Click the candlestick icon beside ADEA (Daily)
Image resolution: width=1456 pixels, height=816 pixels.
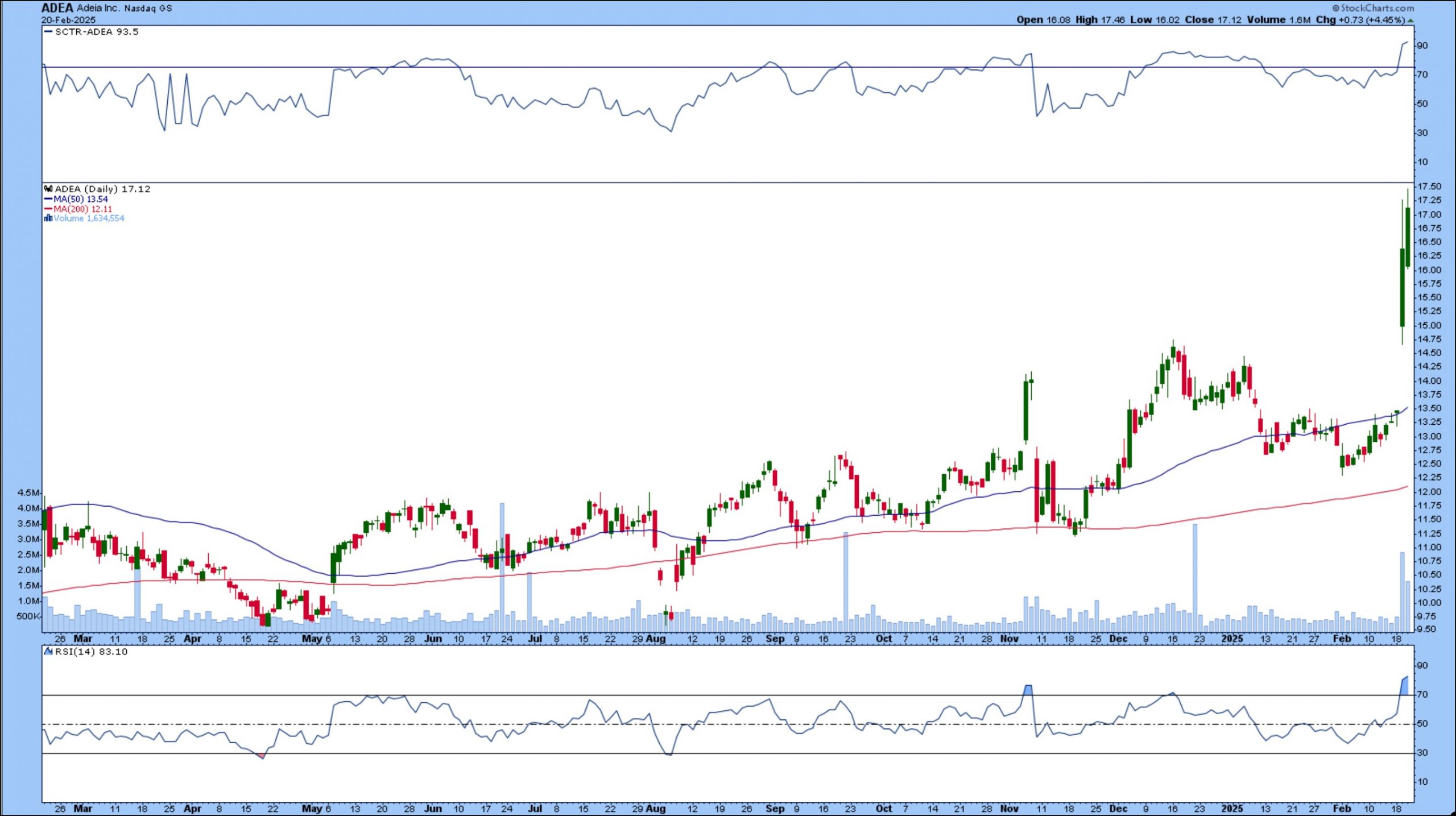coord(48,189)
